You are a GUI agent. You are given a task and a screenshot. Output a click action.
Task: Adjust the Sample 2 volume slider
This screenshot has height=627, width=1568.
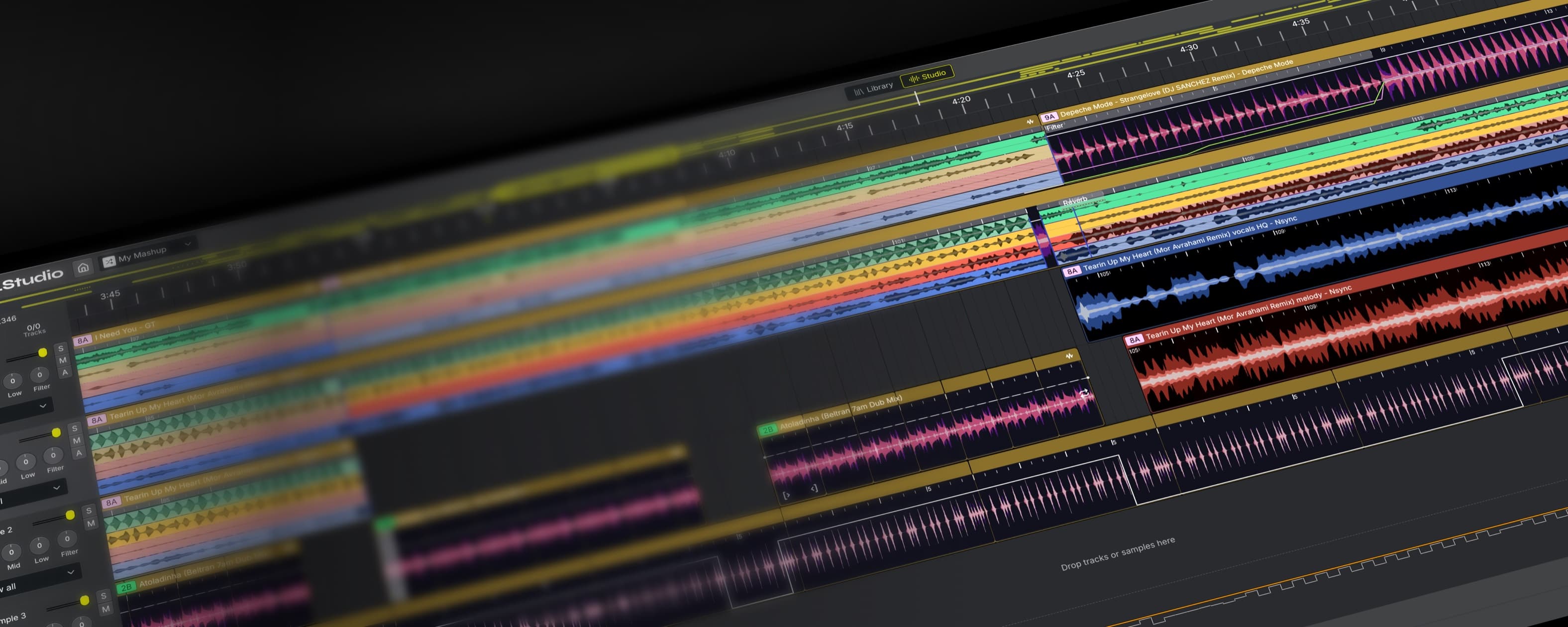point(54,519)
